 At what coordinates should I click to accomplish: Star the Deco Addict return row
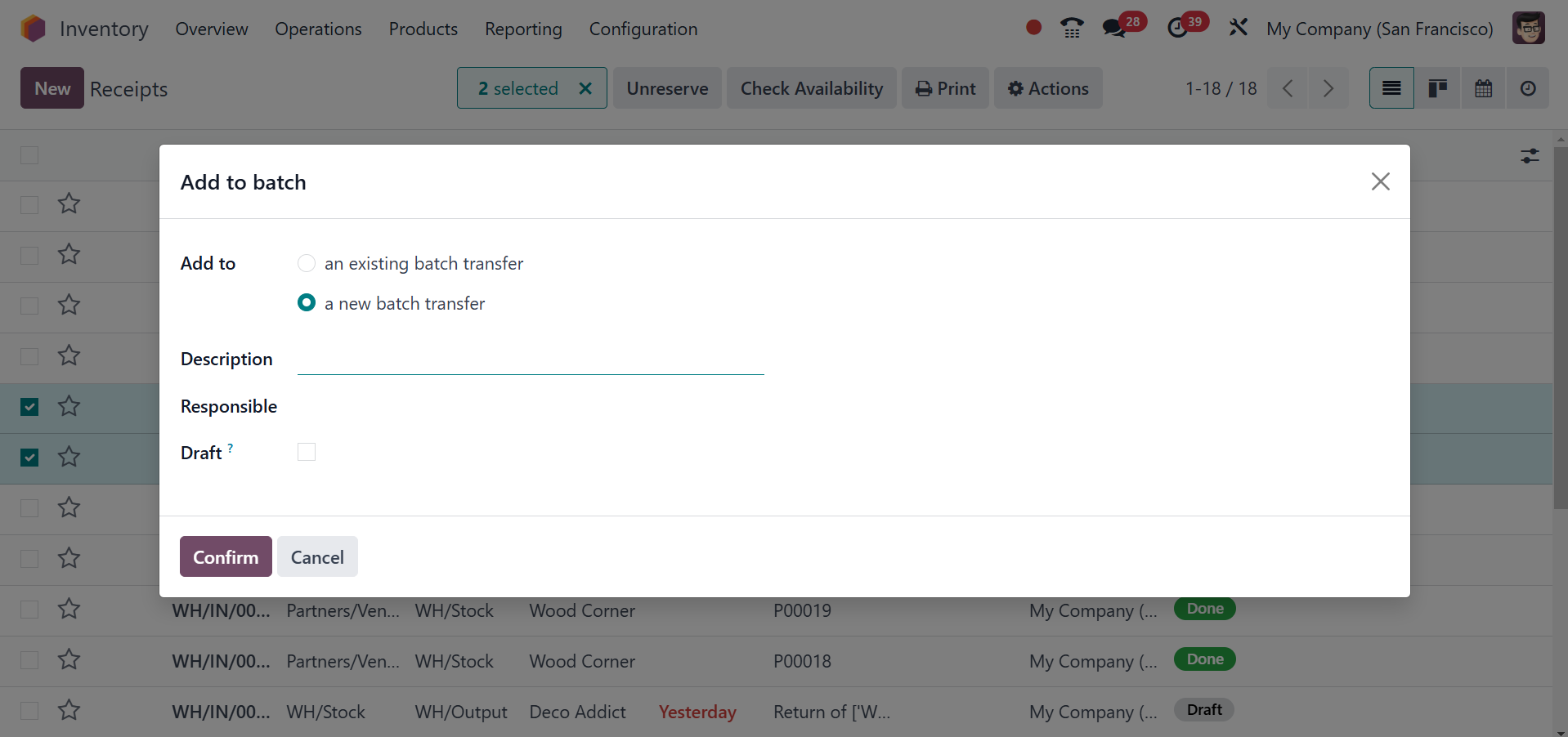(x=69, y=710)
